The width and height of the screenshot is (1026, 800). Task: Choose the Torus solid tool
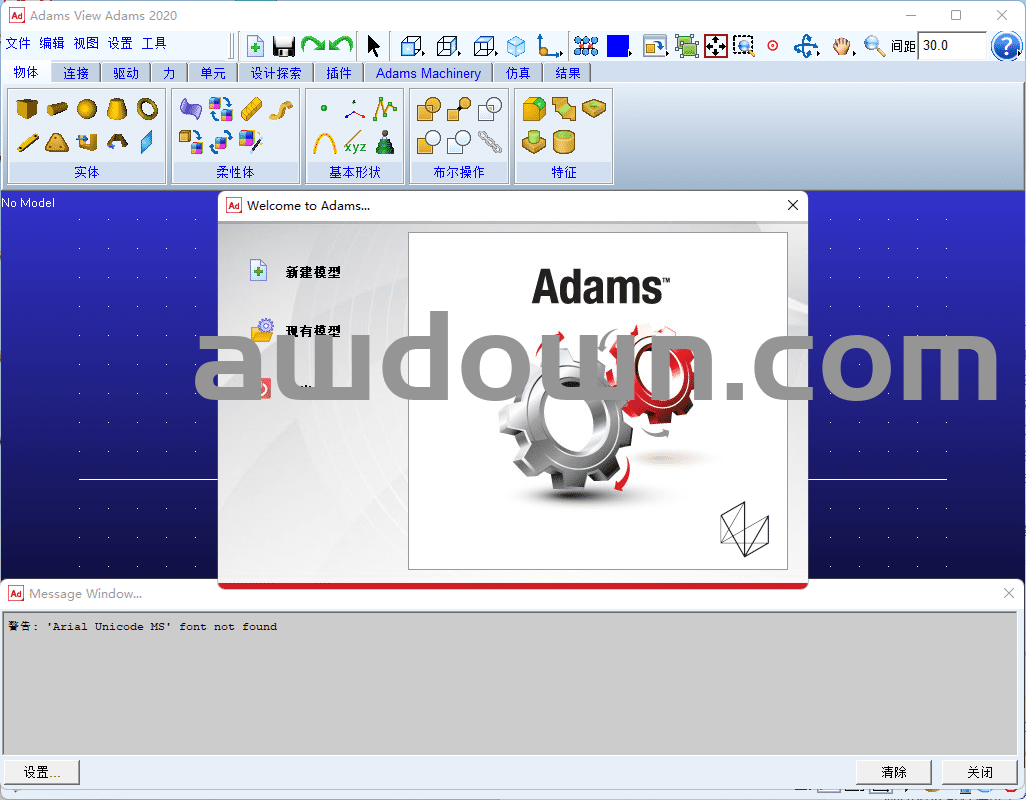pyautogui.click(x=147, y=108)
